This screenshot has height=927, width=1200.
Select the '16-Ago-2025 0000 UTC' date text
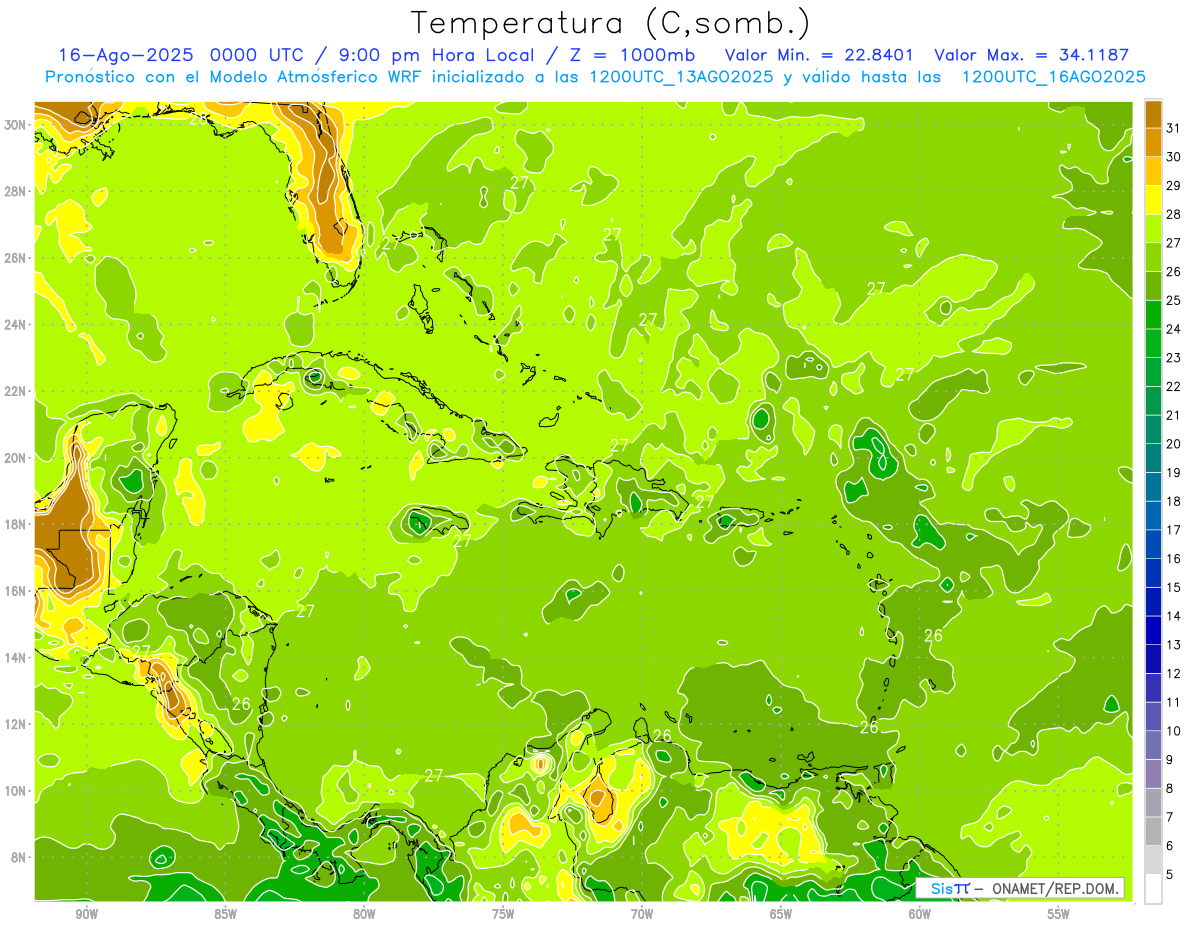click(x=181, y=55)
